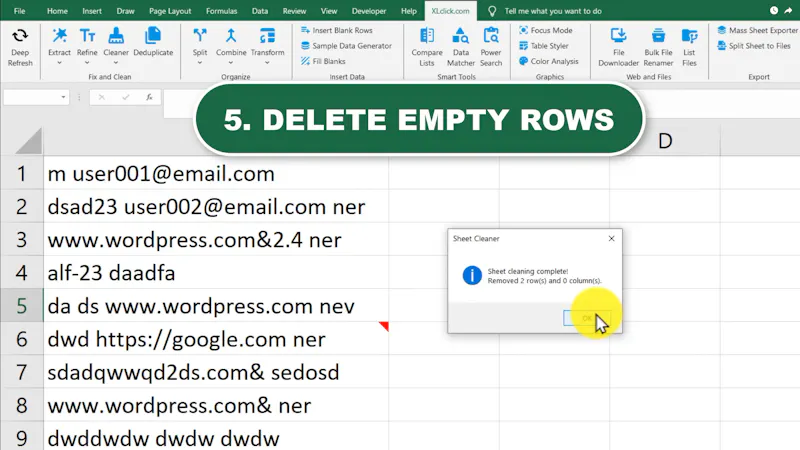The height and width of the screenshot is (450, 800).
Task: Click Fill Blanks
Action: (323, 61)
